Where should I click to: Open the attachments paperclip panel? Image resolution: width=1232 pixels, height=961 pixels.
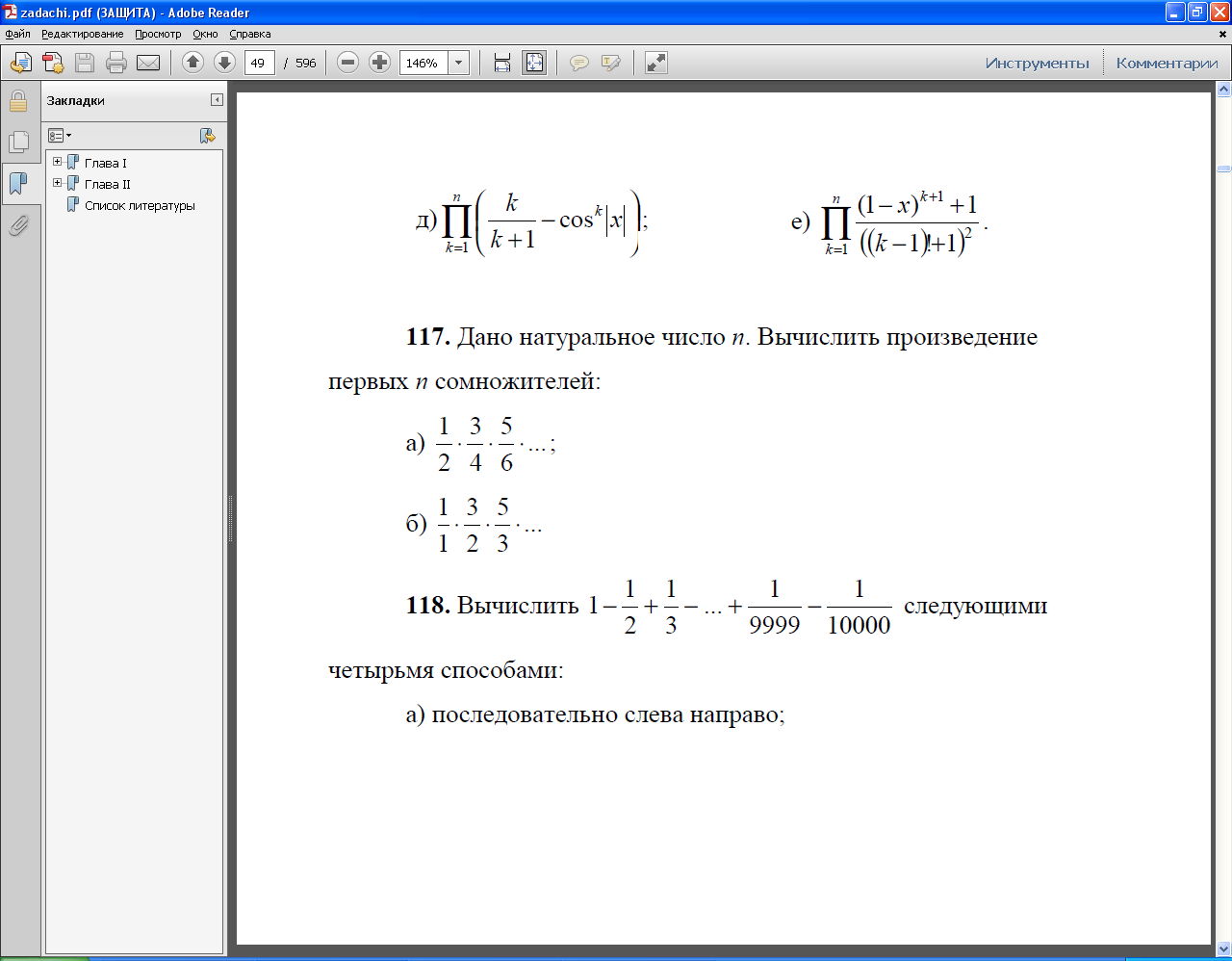coord(18,225)
